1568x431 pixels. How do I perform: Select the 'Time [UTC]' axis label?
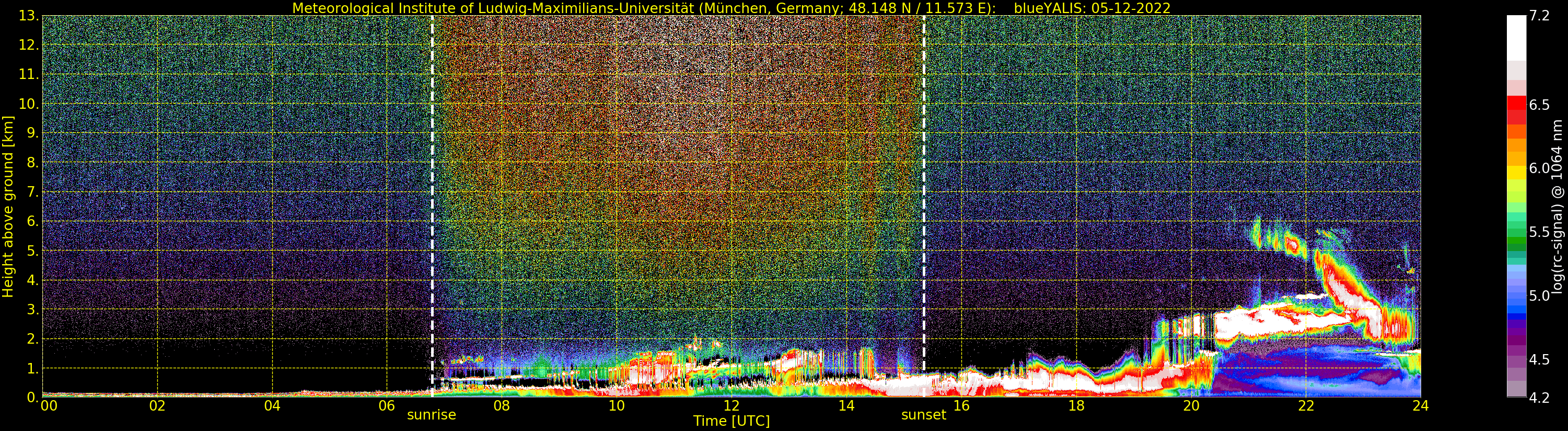click(731, 421)
